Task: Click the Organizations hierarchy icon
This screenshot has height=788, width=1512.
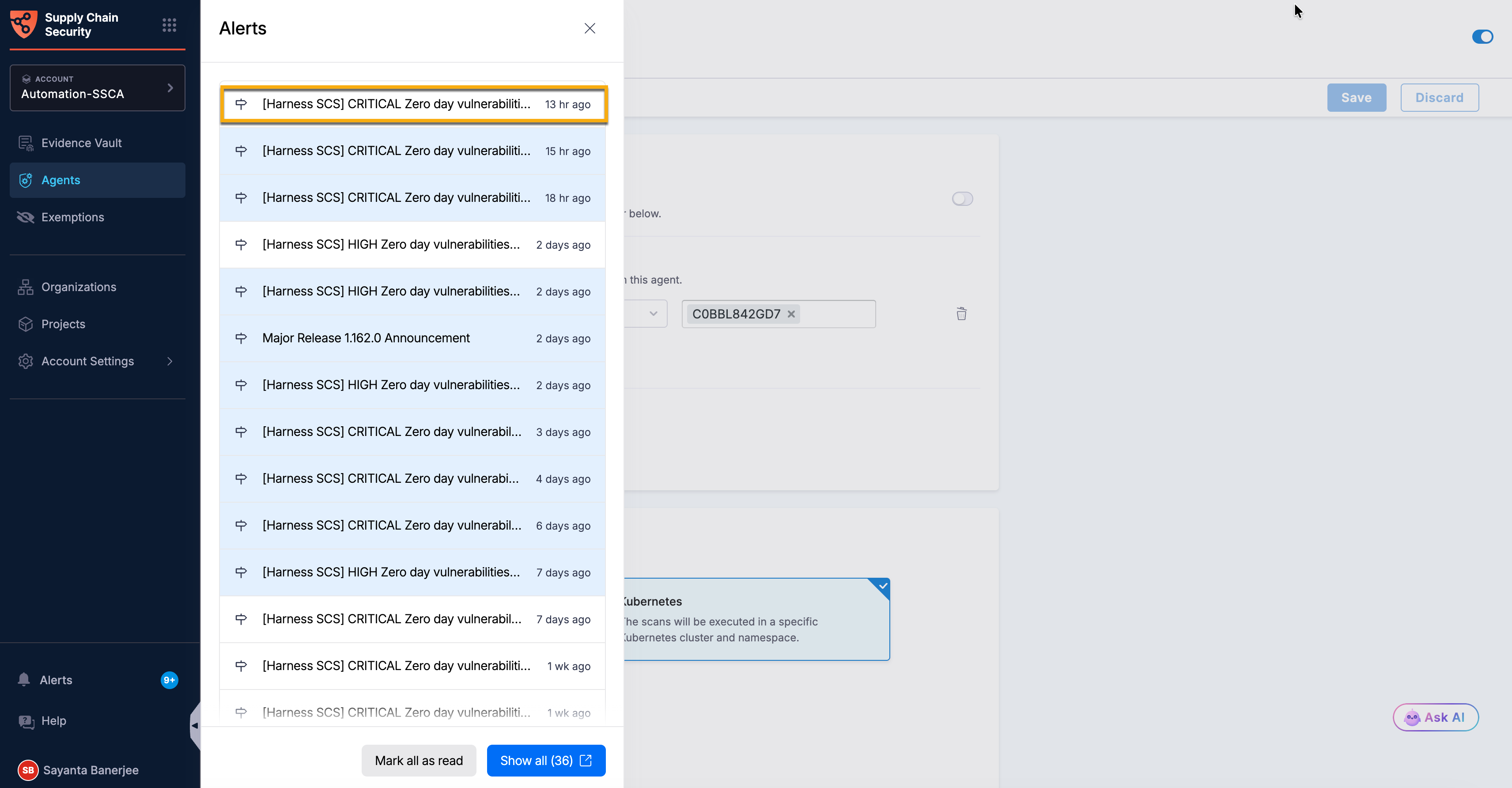Action: pos(26,287)
